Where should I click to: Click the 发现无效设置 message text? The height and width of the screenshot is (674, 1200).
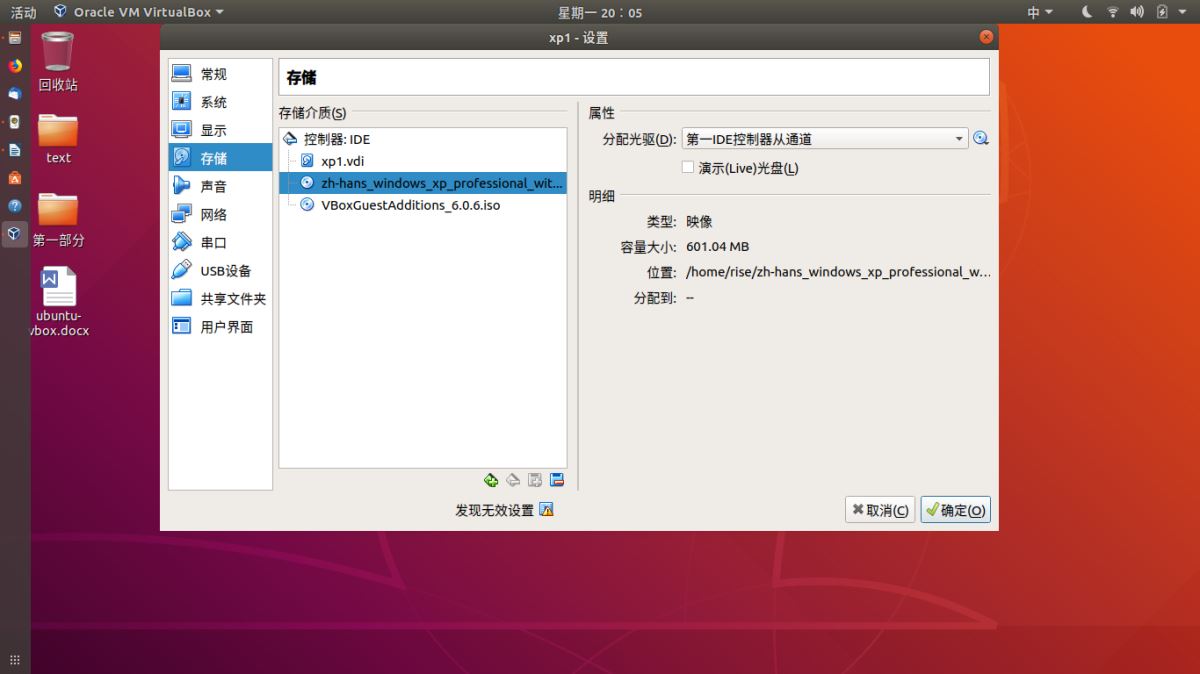click(494, 510)
